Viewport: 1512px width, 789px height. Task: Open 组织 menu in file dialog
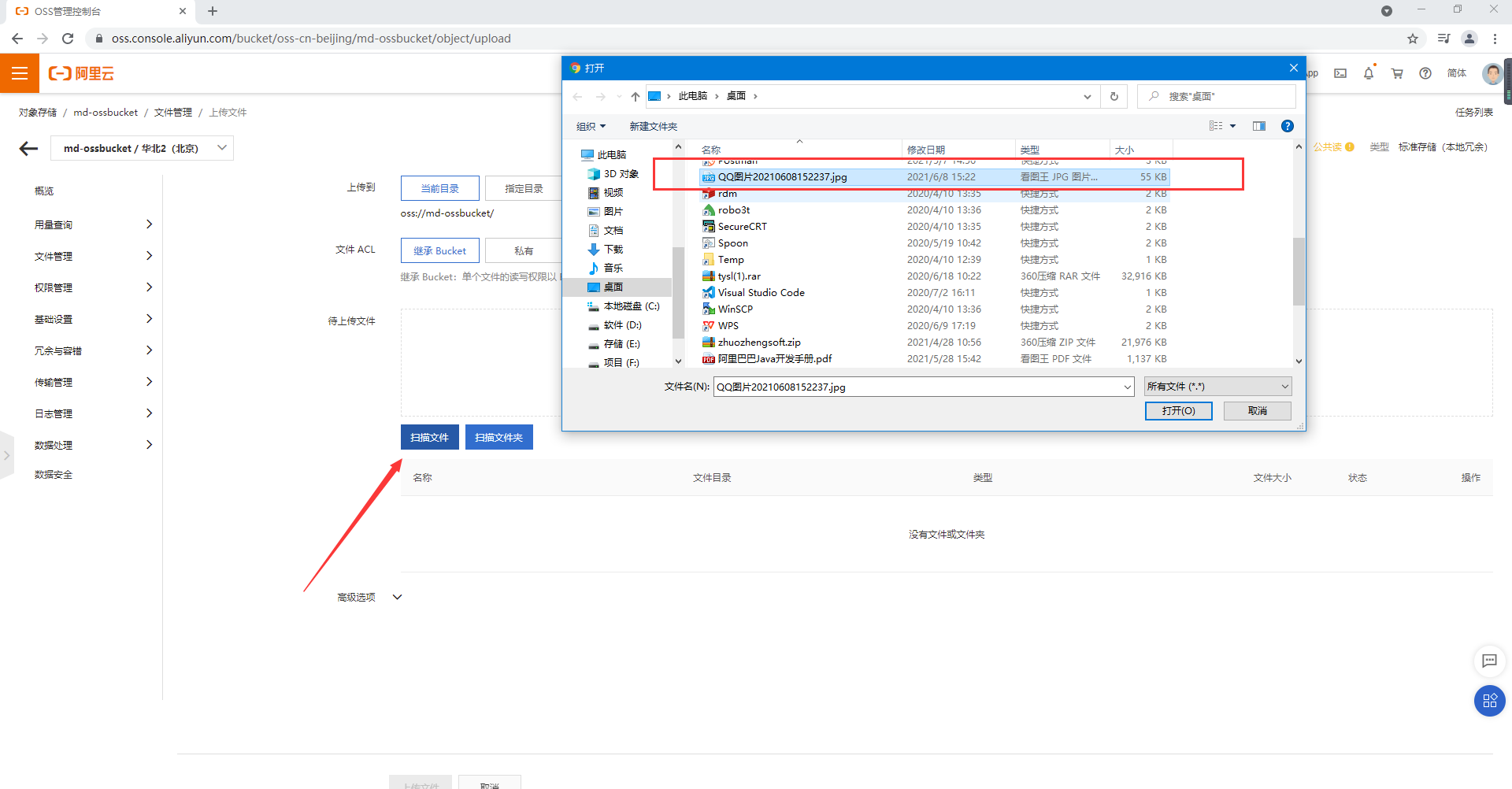(591, 126)
